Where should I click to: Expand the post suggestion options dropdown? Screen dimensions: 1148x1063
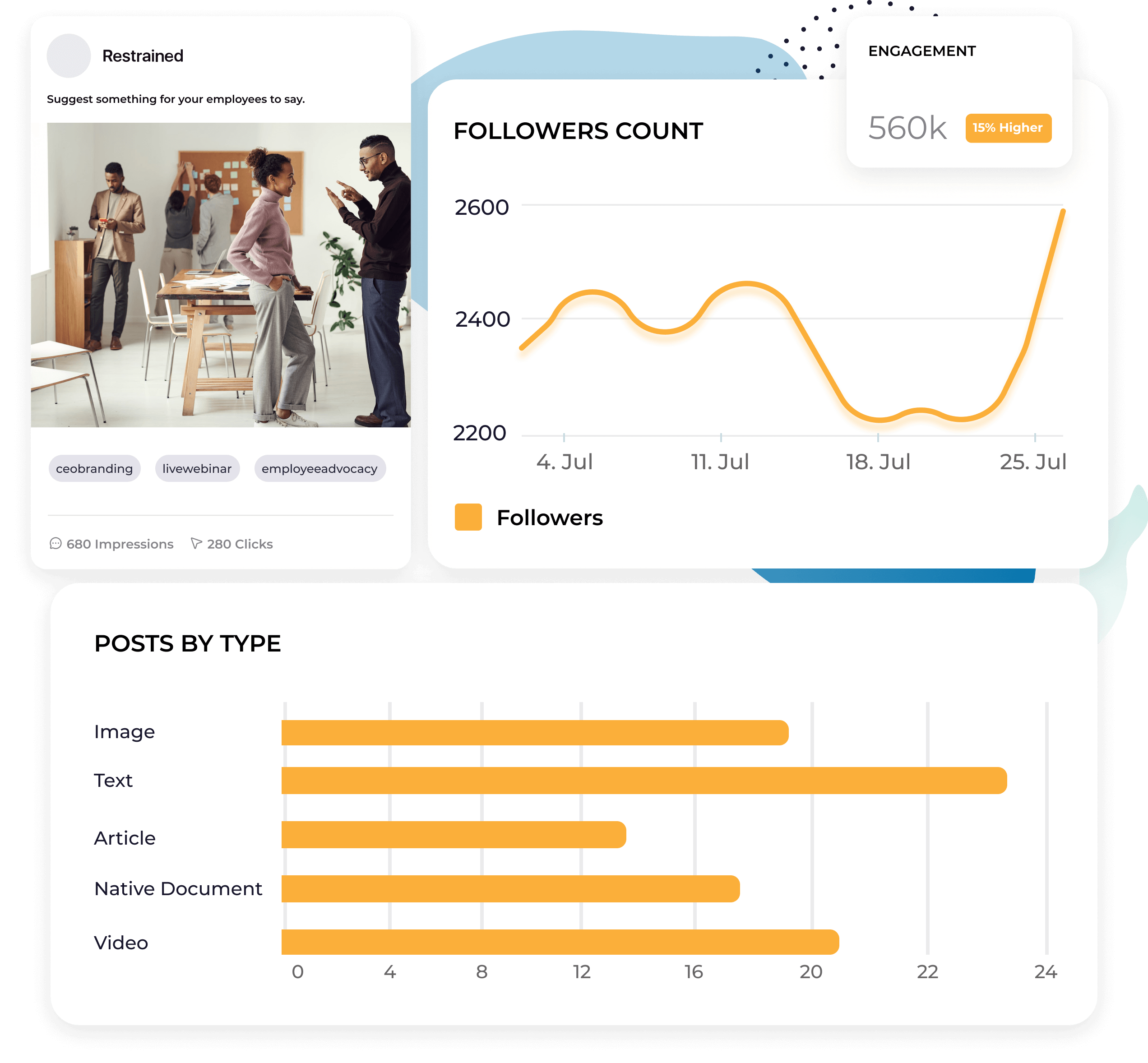[143, 56]
